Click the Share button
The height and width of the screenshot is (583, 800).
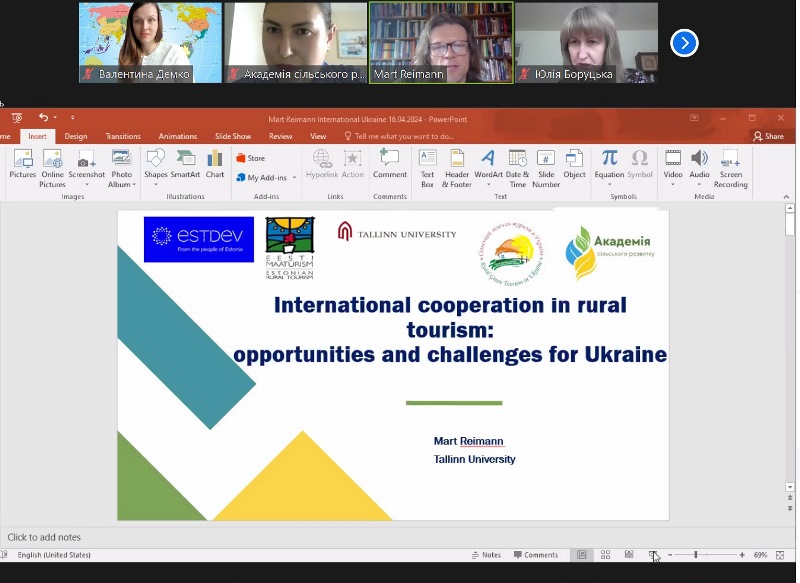coord(769,136)
